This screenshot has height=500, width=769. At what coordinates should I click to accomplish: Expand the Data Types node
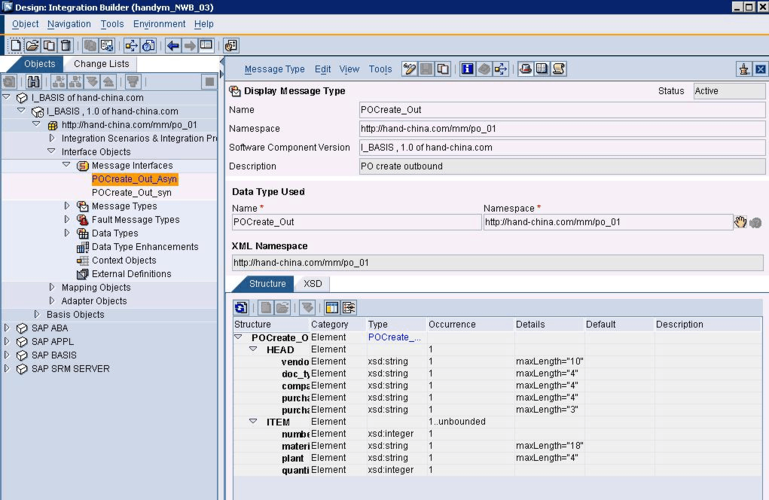(67, 233)
